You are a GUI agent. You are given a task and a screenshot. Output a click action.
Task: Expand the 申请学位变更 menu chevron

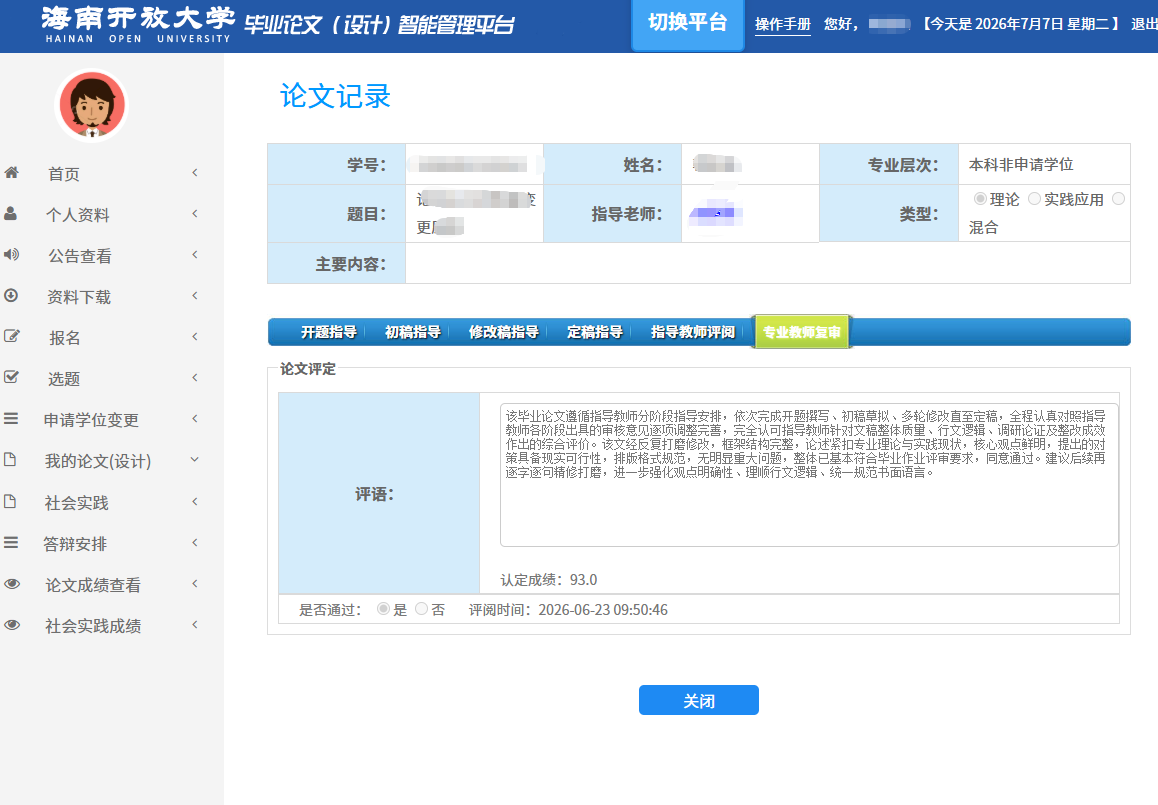click(x=195, y=419)
